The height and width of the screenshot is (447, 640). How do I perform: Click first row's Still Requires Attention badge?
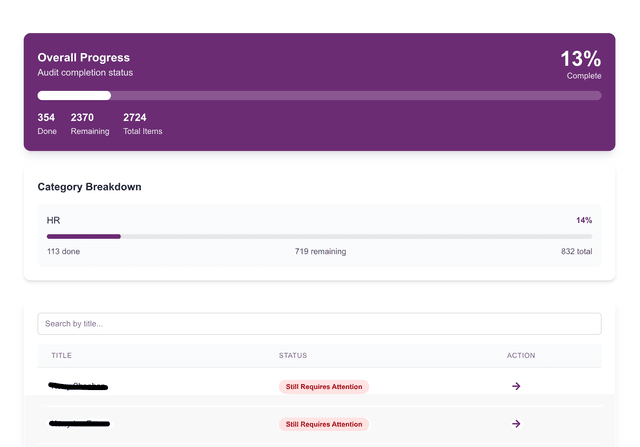click(323, 386)
